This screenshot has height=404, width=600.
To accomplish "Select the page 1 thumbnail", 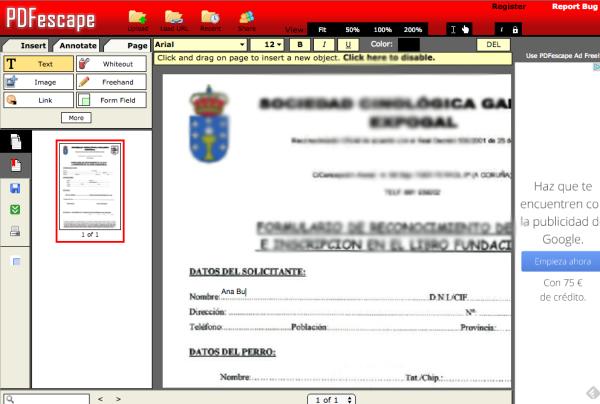I will [x=90, y=191].
